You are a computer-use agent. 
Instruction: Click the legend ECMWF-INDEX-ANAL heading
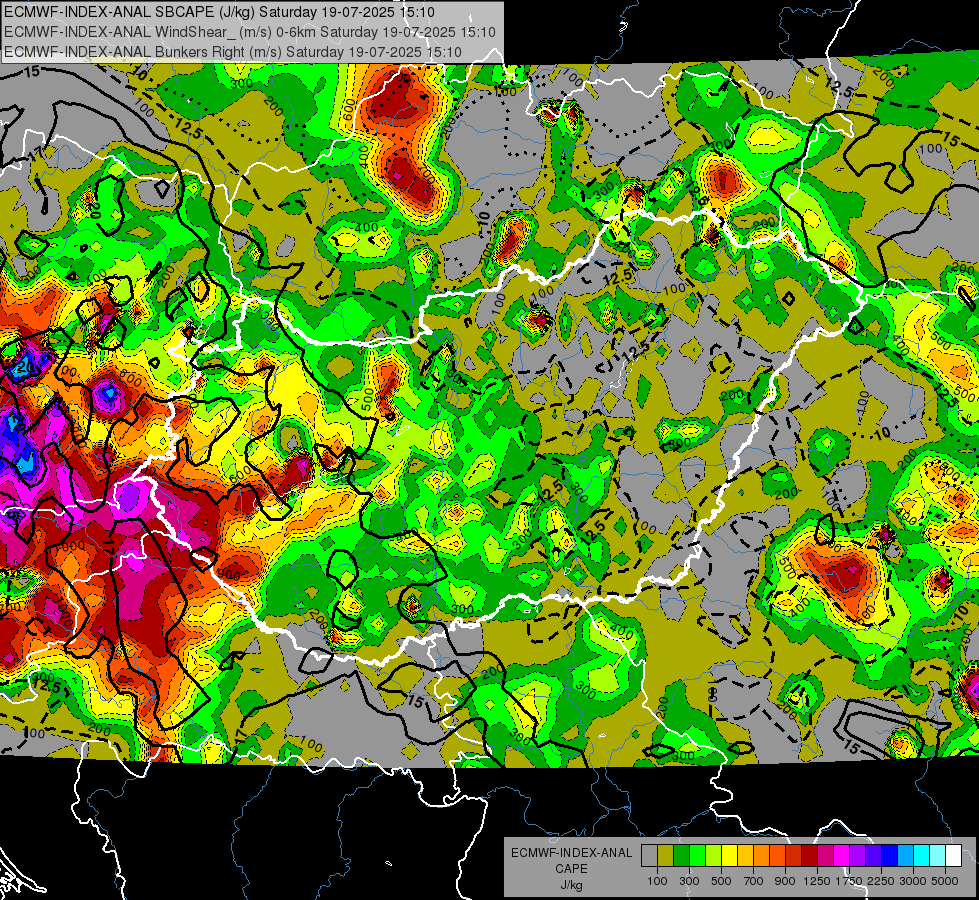point(571,853)
